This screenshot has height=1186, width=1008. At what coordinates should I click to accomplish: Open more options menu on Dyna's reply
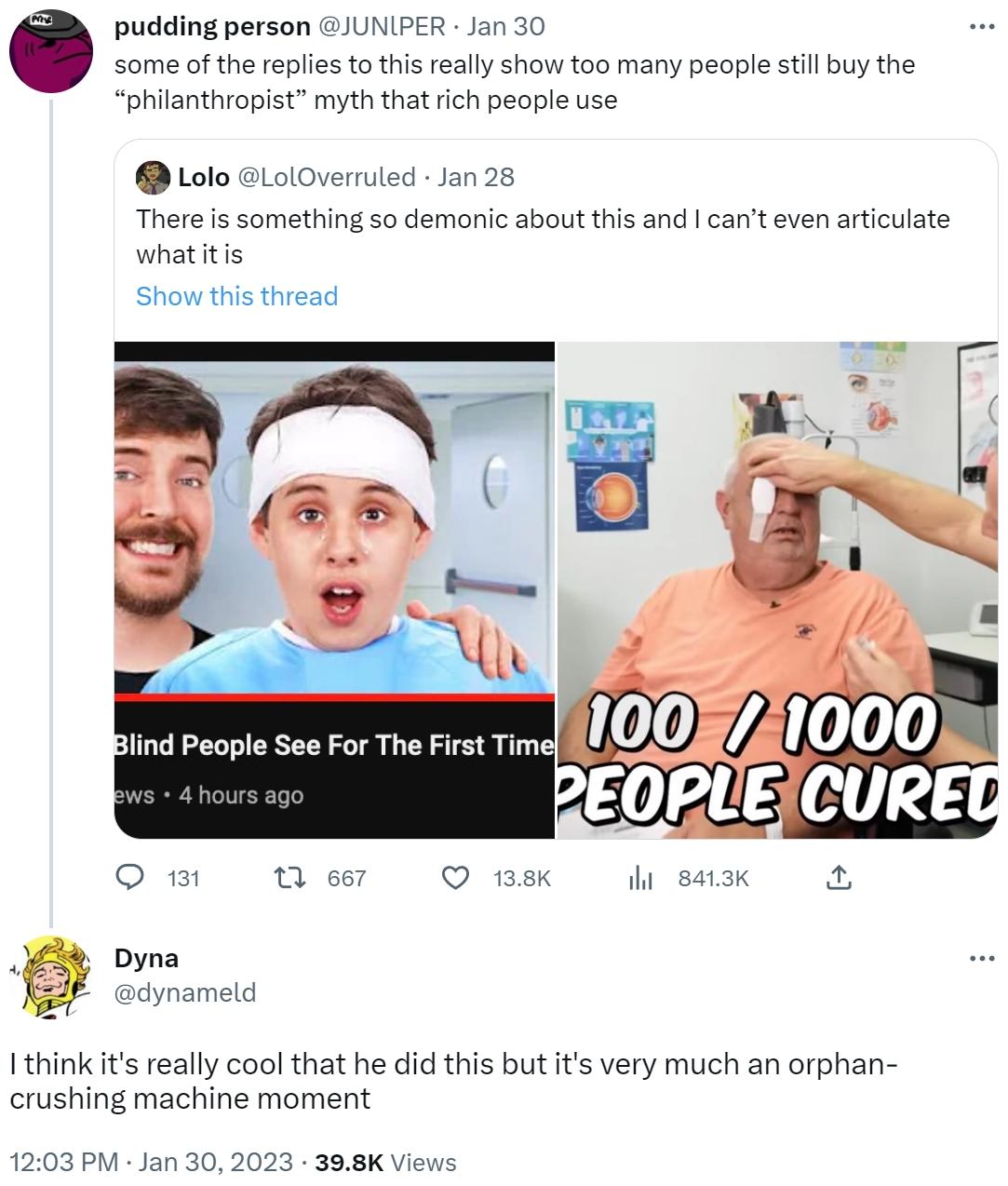point(981,958)
